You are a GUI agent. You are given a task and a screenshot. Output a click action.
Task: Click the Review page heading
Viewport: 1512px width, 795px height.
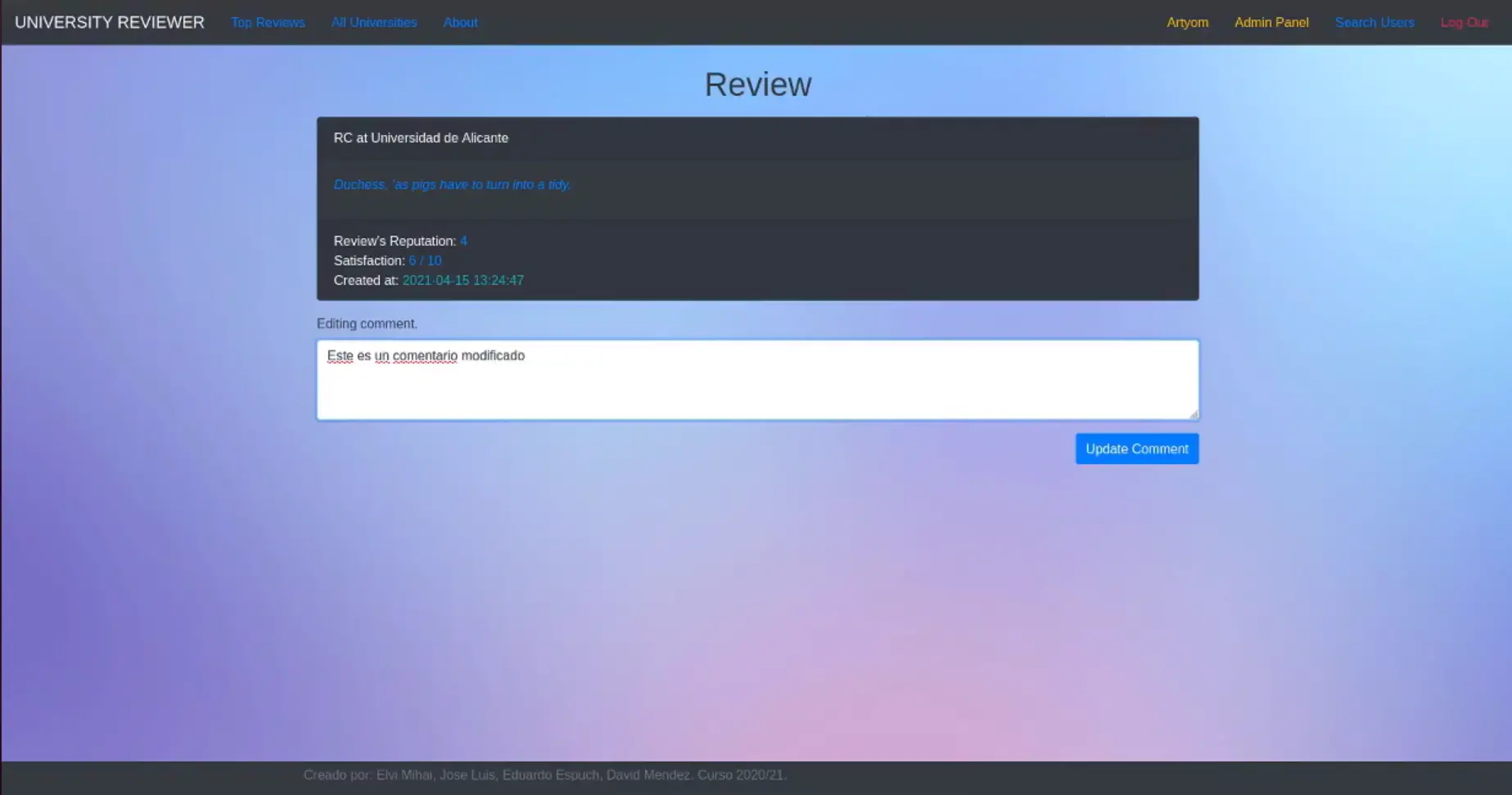[757, 84]
